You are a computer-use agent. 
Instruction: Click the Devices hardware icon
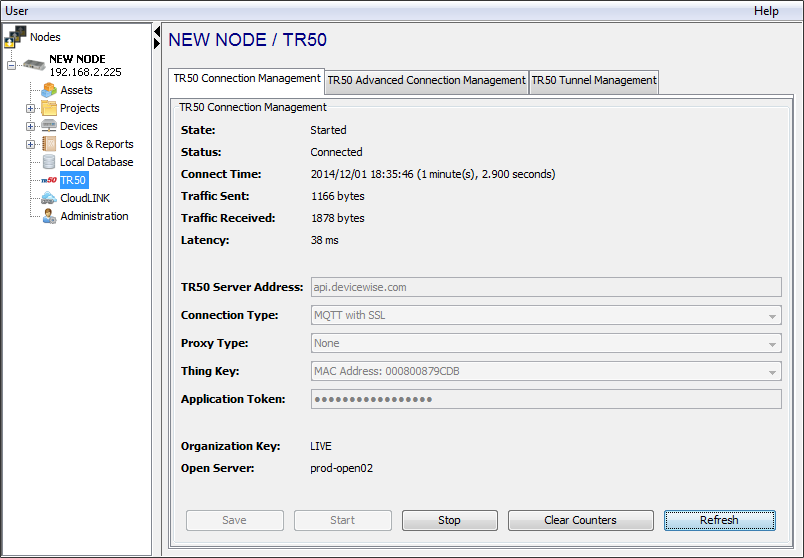(49, 126)
